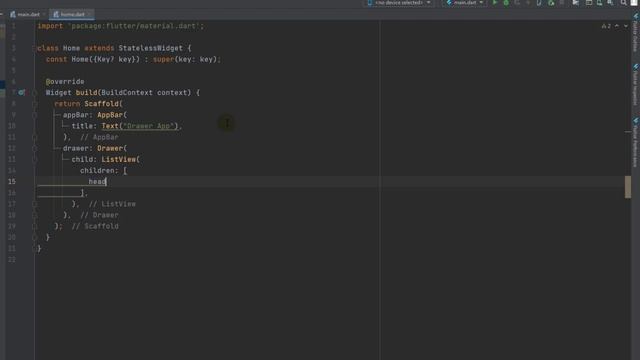Viewport: 640px width, 360px height.
Task: Click the warnings count indicator in editor corner
Action: [x=606, y=26]
